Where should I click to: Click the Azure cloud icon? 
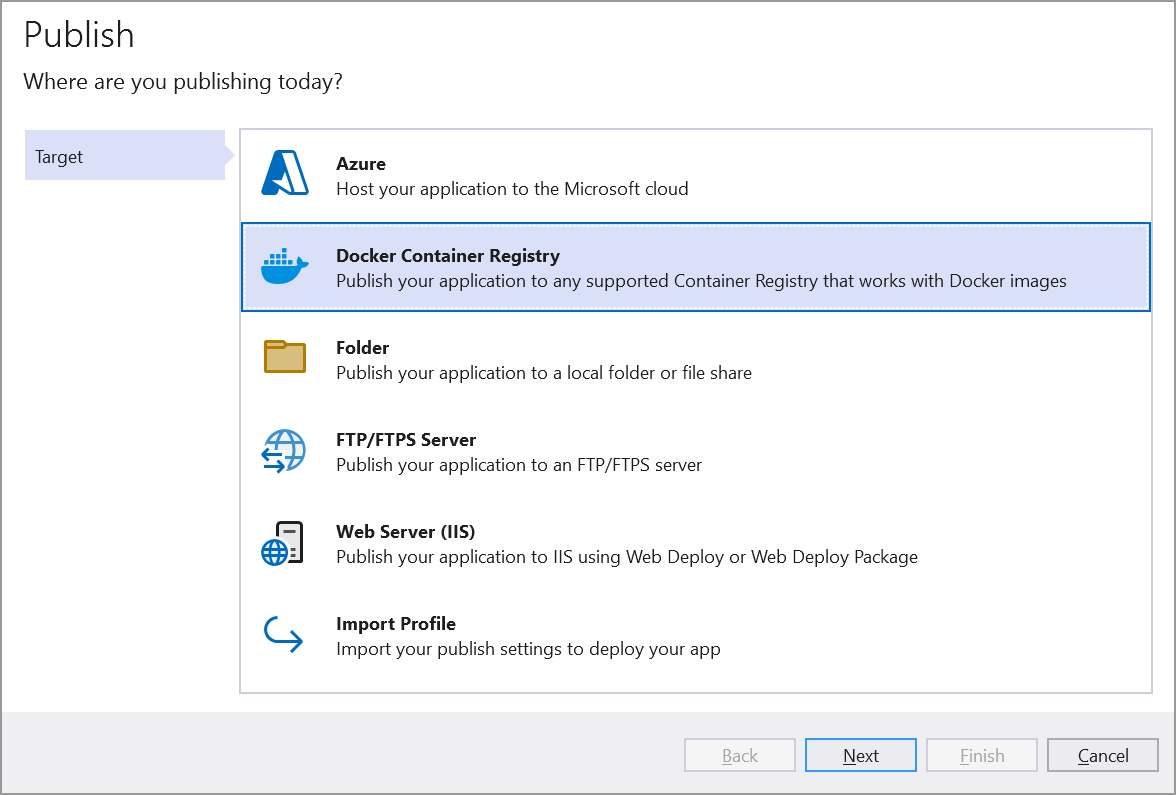click(284, 172)
